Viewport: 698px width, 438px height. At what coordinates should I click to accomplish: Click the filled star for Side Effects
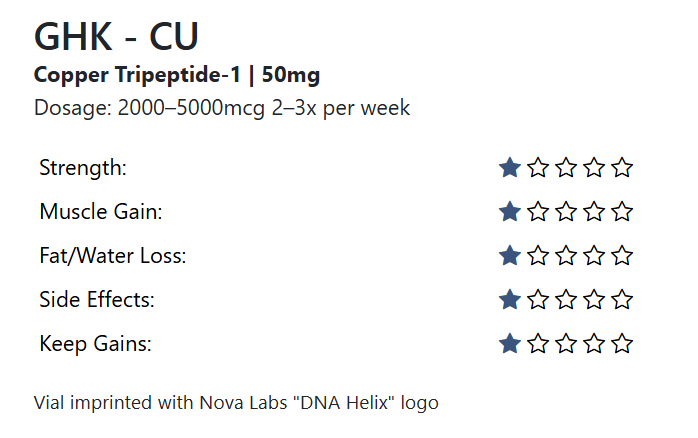point(510,300)
